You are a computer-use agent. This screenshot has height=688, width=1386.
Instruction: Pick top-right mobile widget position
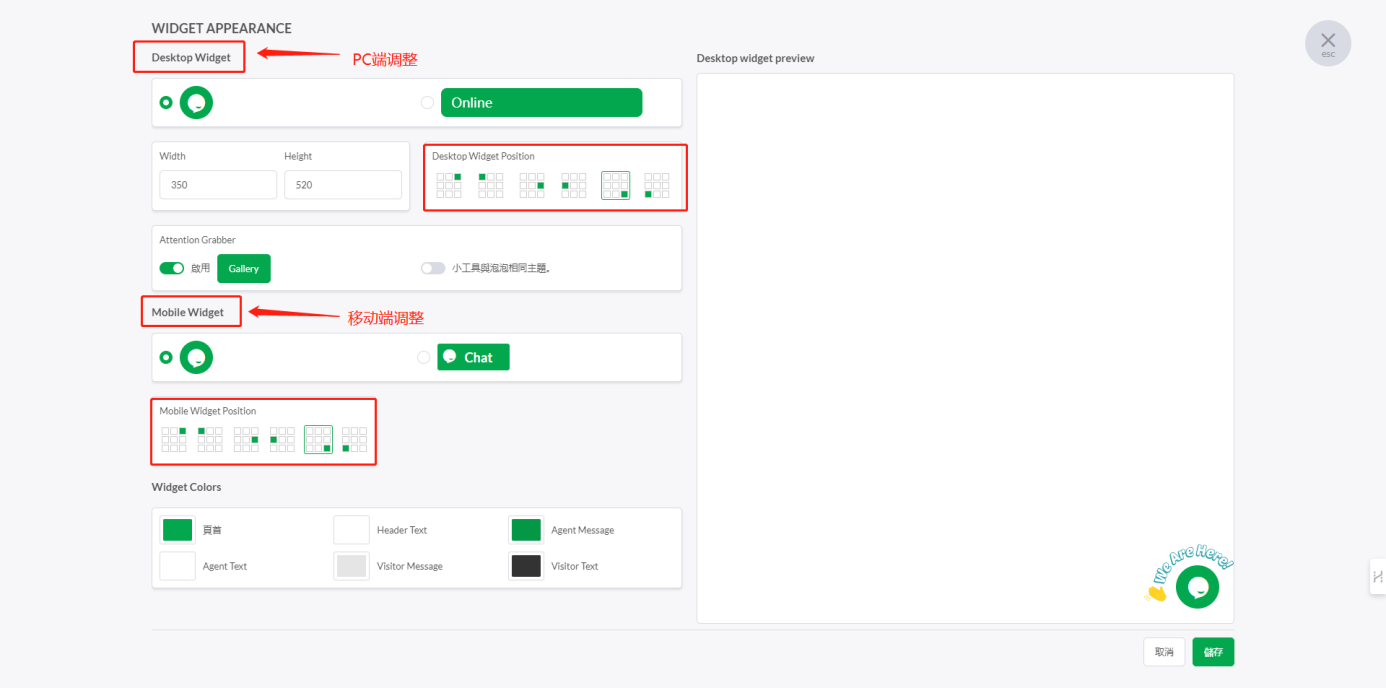coord(174,439)
